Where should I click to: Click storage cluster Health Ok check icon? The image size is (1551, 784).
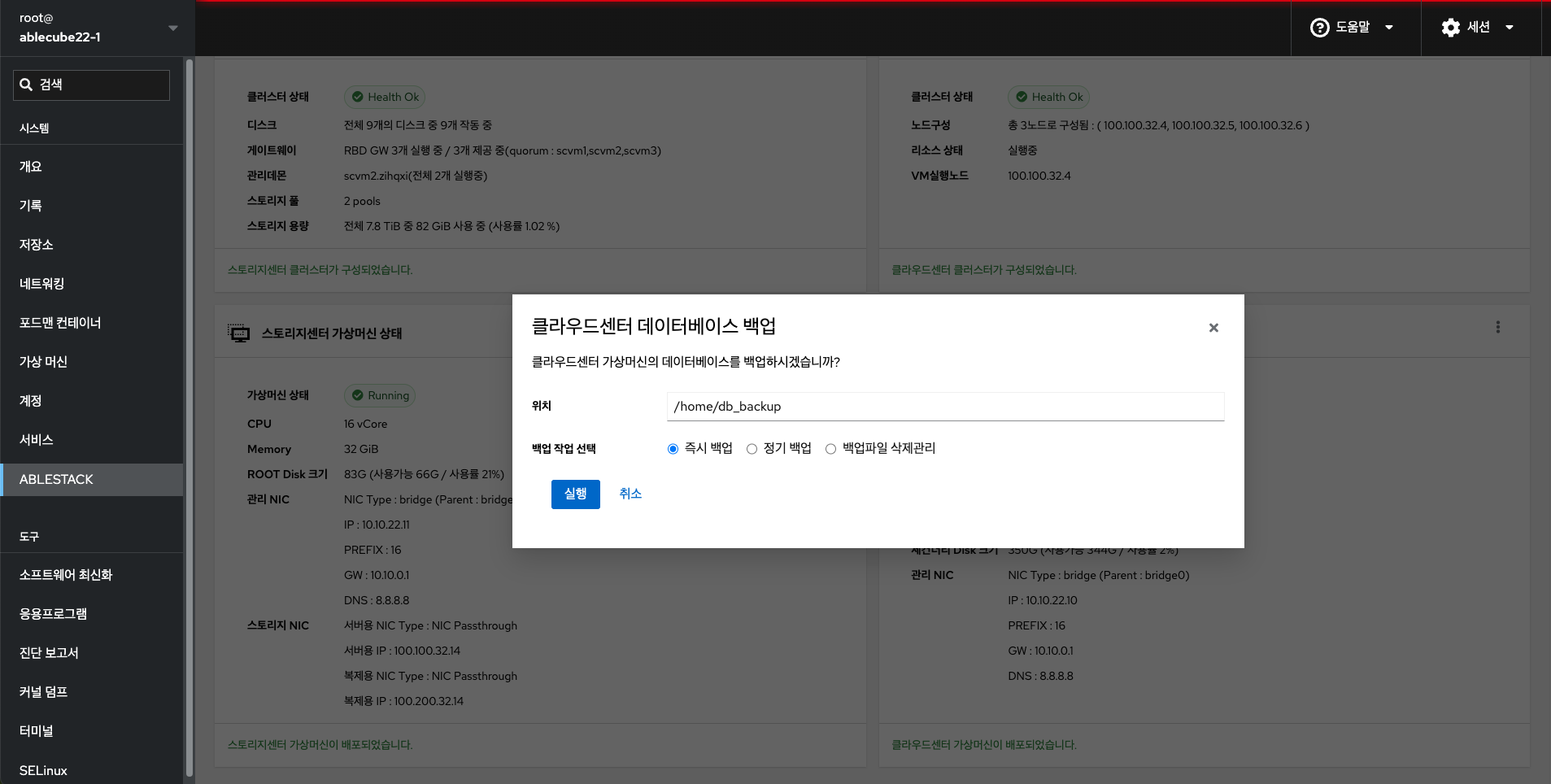click(357, 97)
